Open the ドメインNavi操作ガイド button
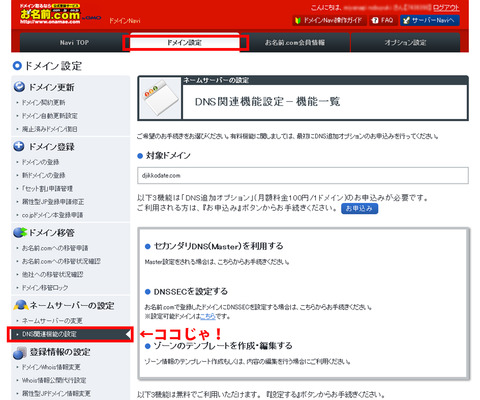The image size is (480, 400). click(329, 20)
